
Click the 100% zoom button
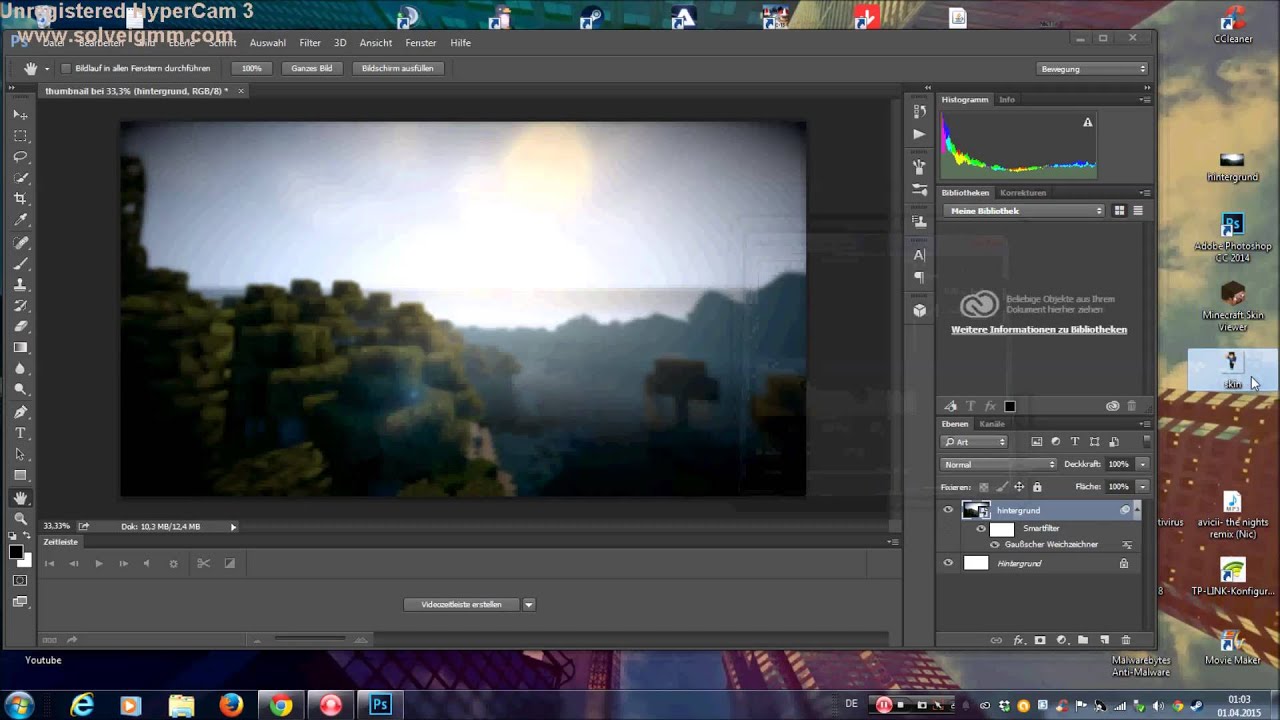pos(252,69)
